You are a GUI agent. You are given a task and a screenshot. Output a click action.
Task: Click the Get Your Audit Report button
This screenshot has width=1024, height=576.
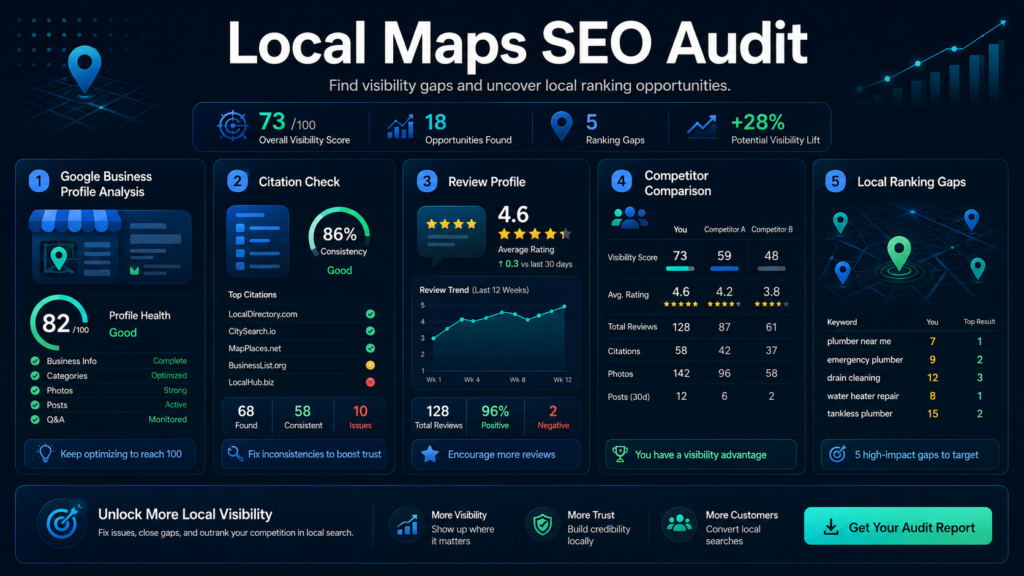coord(898,526)
